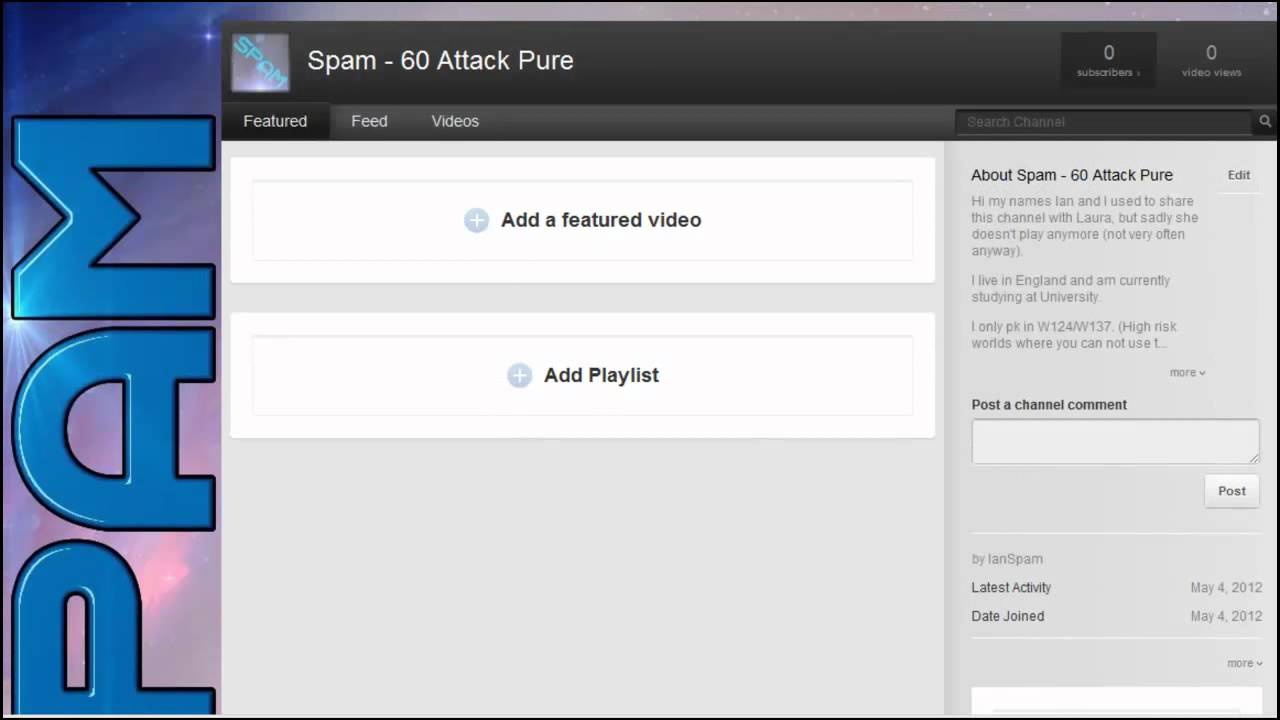Expand more below Date Joined
This screenshot has height=720, width=1280.
click(1244, 663)
